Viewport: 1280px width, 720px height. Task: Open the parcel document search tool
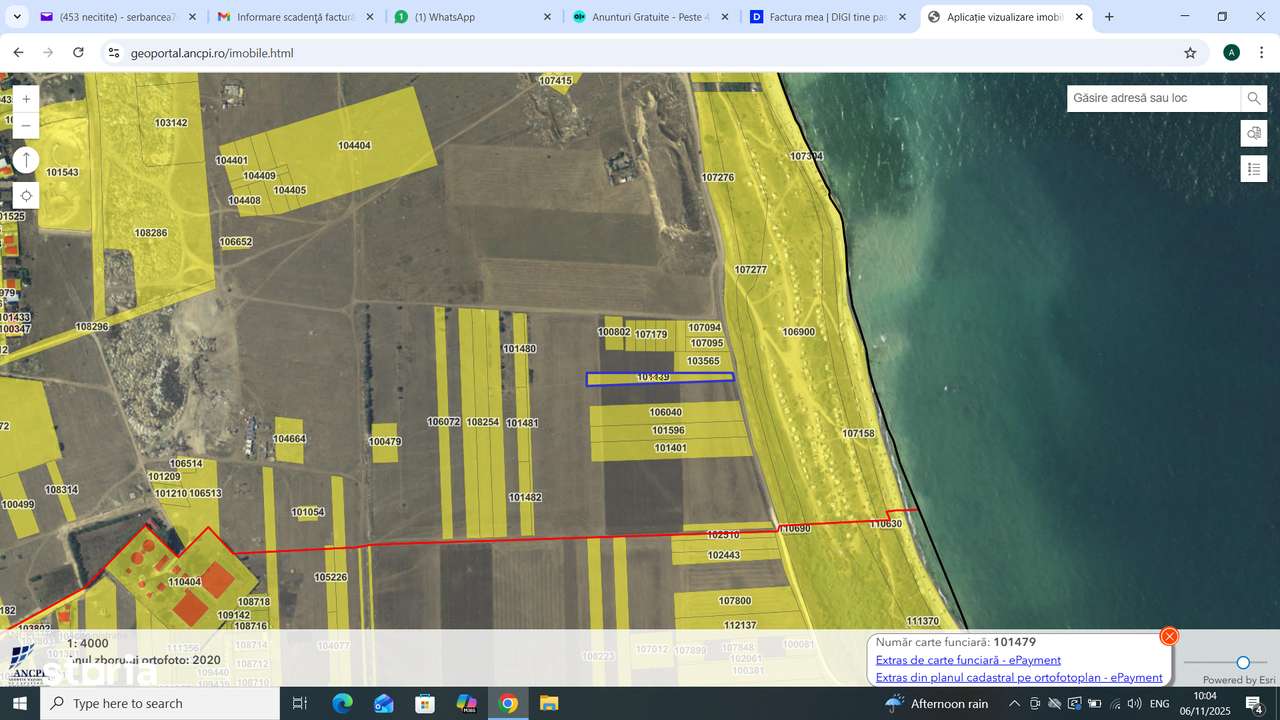(x=1254, y=133)
